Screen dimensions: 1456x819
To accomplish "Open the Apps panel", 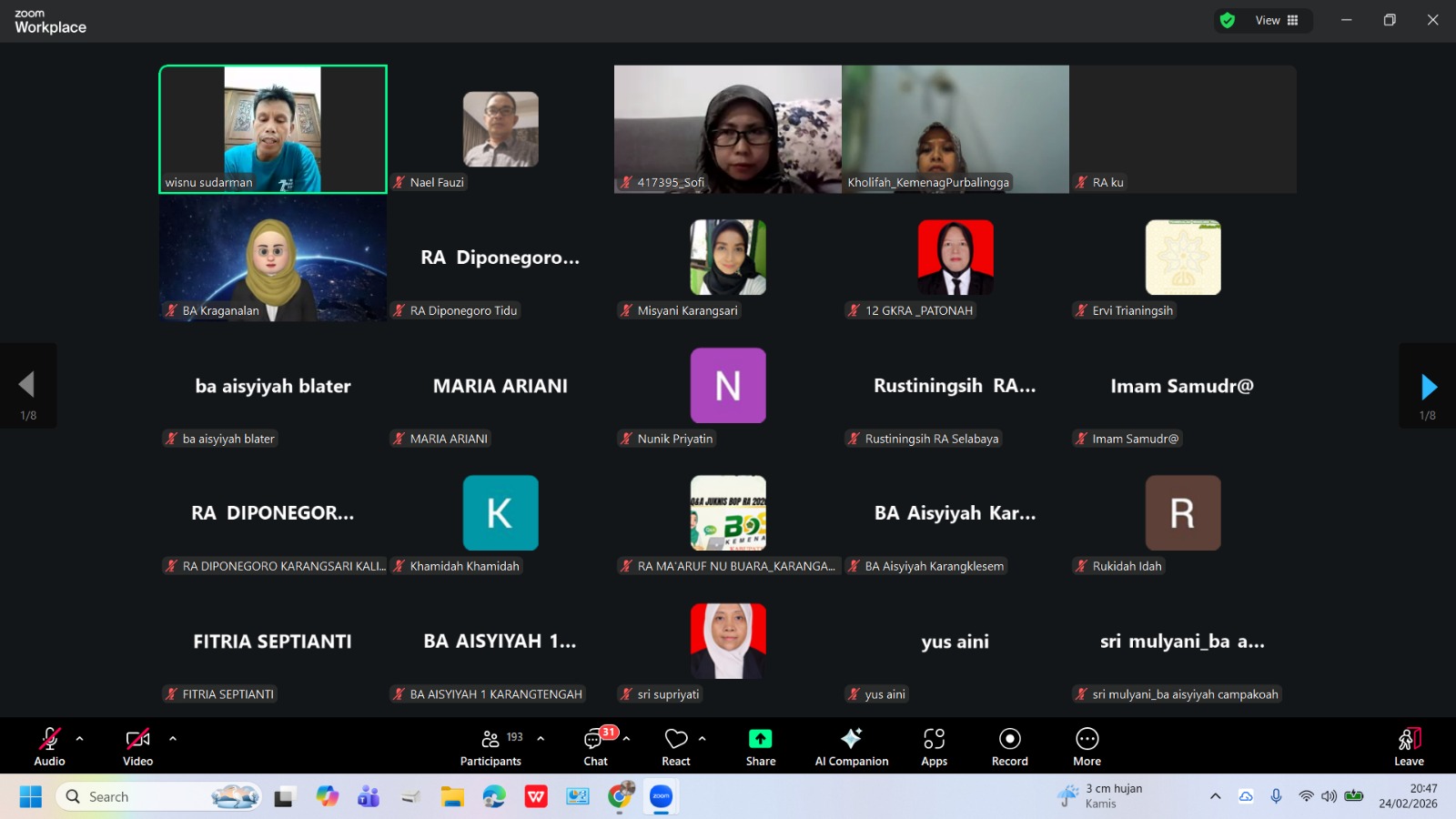I will coord(934,746).
